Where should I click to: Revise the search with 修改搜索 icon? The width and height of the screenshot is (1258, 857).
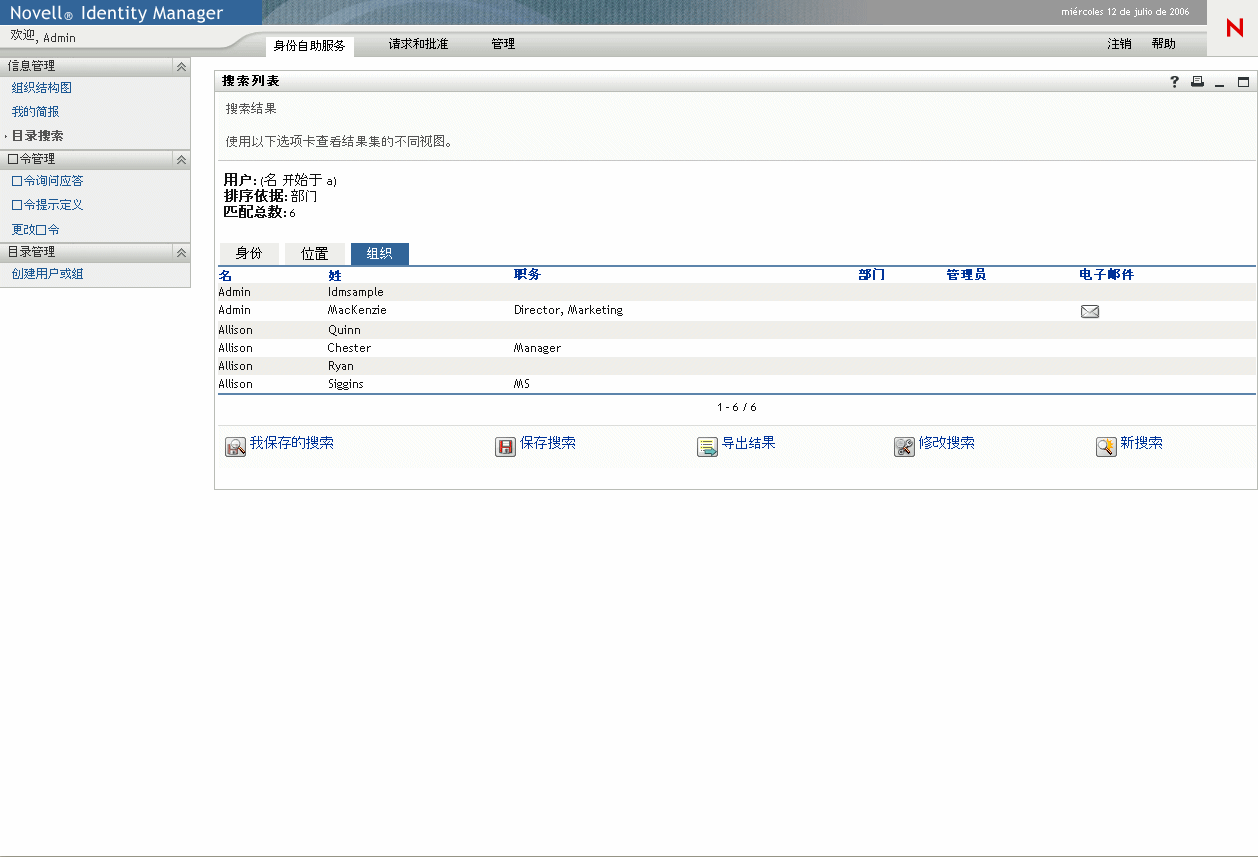[904, 446]
